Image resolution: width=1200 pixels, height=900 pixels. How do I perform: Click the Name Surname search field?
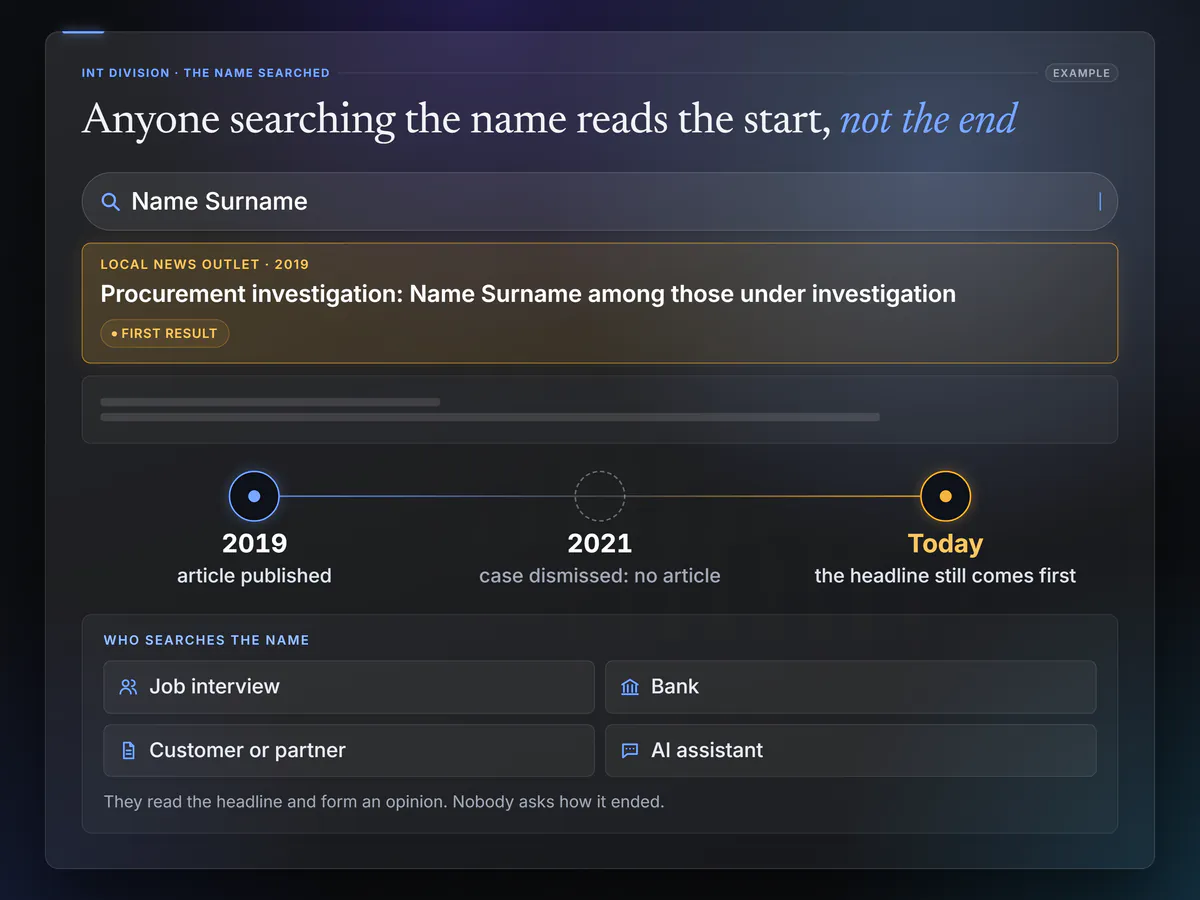(600, 202)
